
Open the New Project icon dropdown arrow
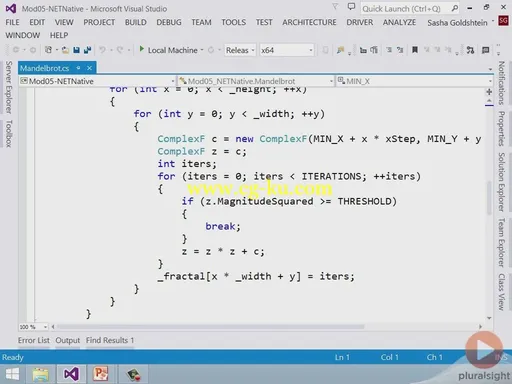click(57, 50)
